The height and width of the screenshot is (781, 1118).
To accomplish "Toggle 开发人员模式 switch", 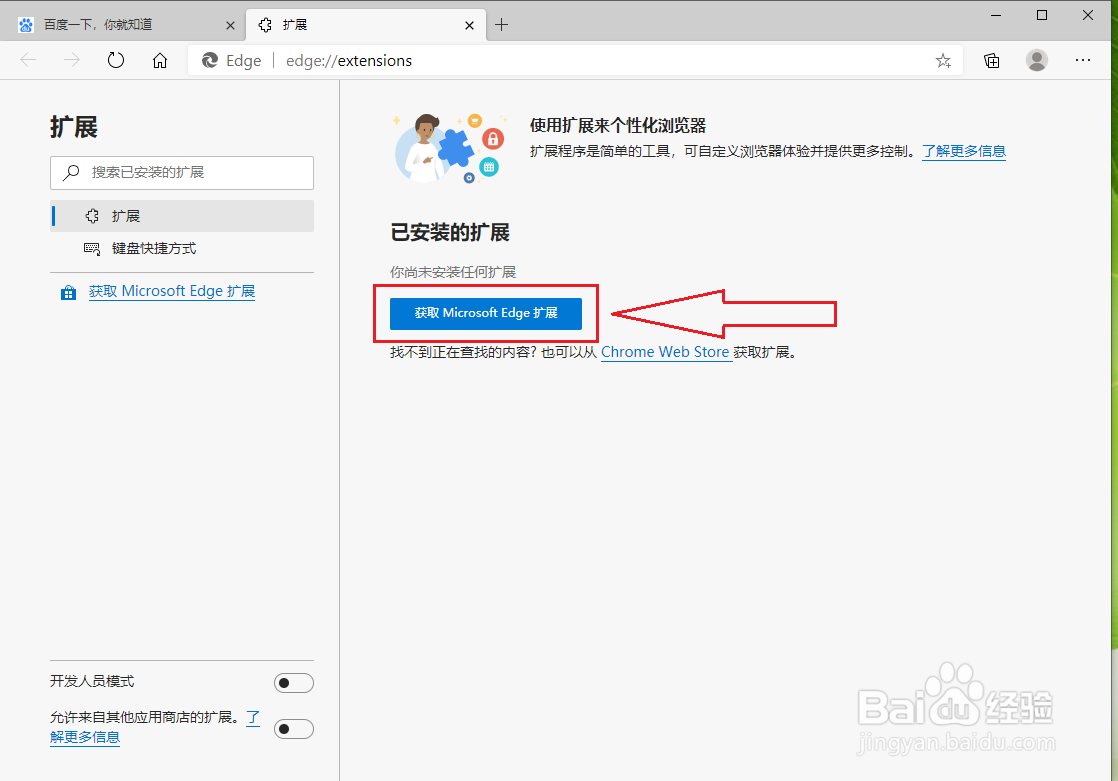I will pyautogui.click(x=294, y=683).
